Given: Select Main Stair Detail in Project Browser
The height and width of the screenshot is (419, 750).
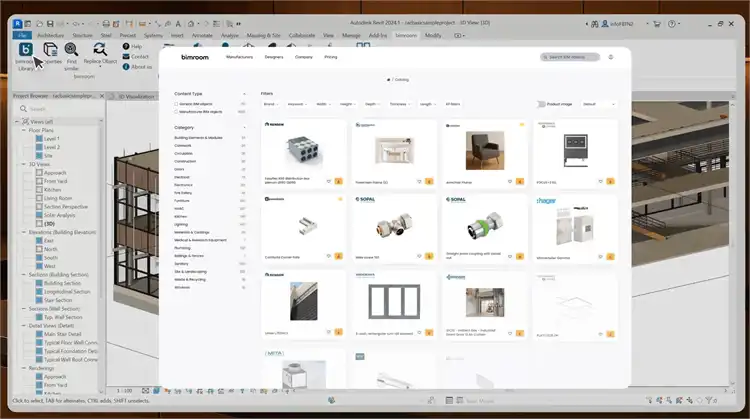Looking at the screenshot, I should point(62,334).
